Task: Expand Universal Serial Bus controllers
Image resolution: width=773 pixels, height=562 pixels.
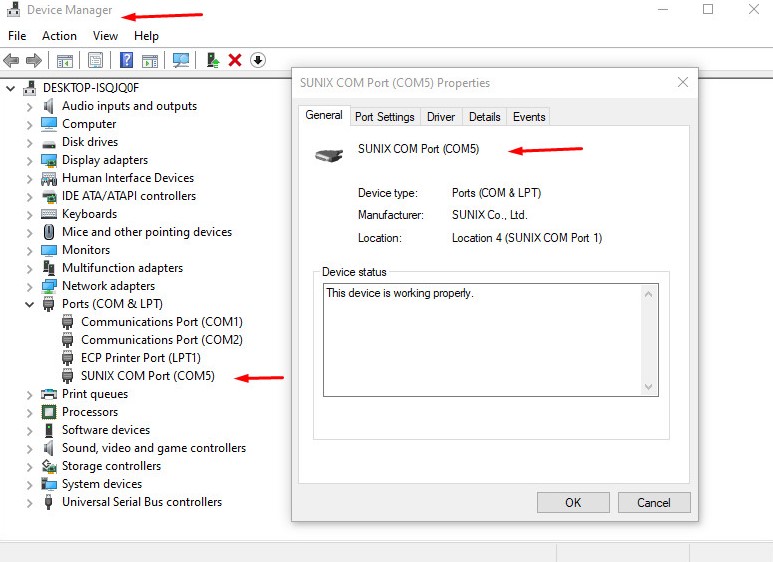Action: coord(30,502)
